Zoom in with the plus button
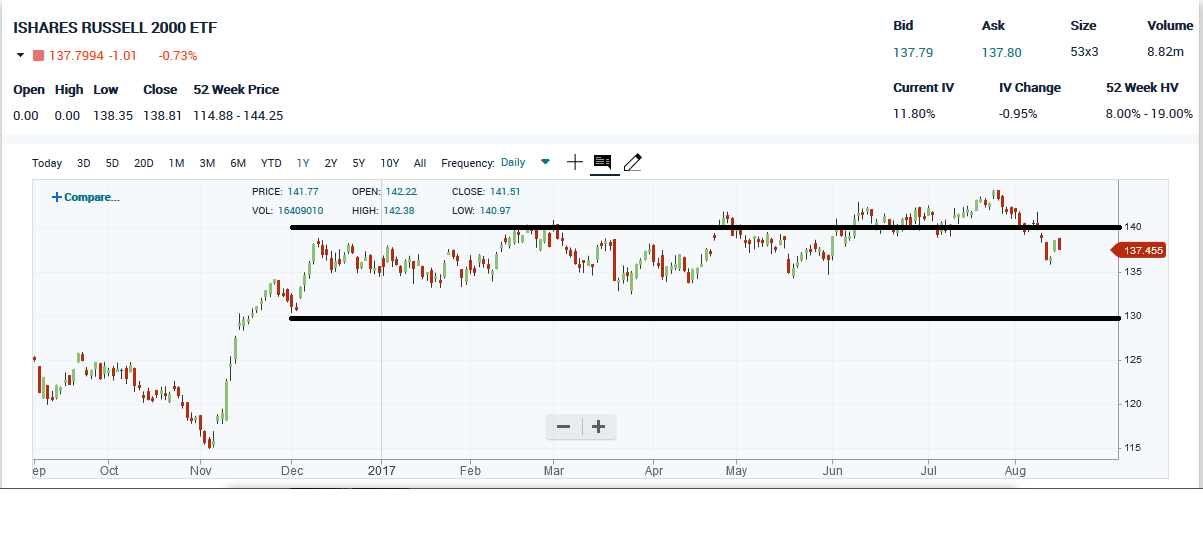The width and height of the screenshot is (1203, 534). click(598, 427)
